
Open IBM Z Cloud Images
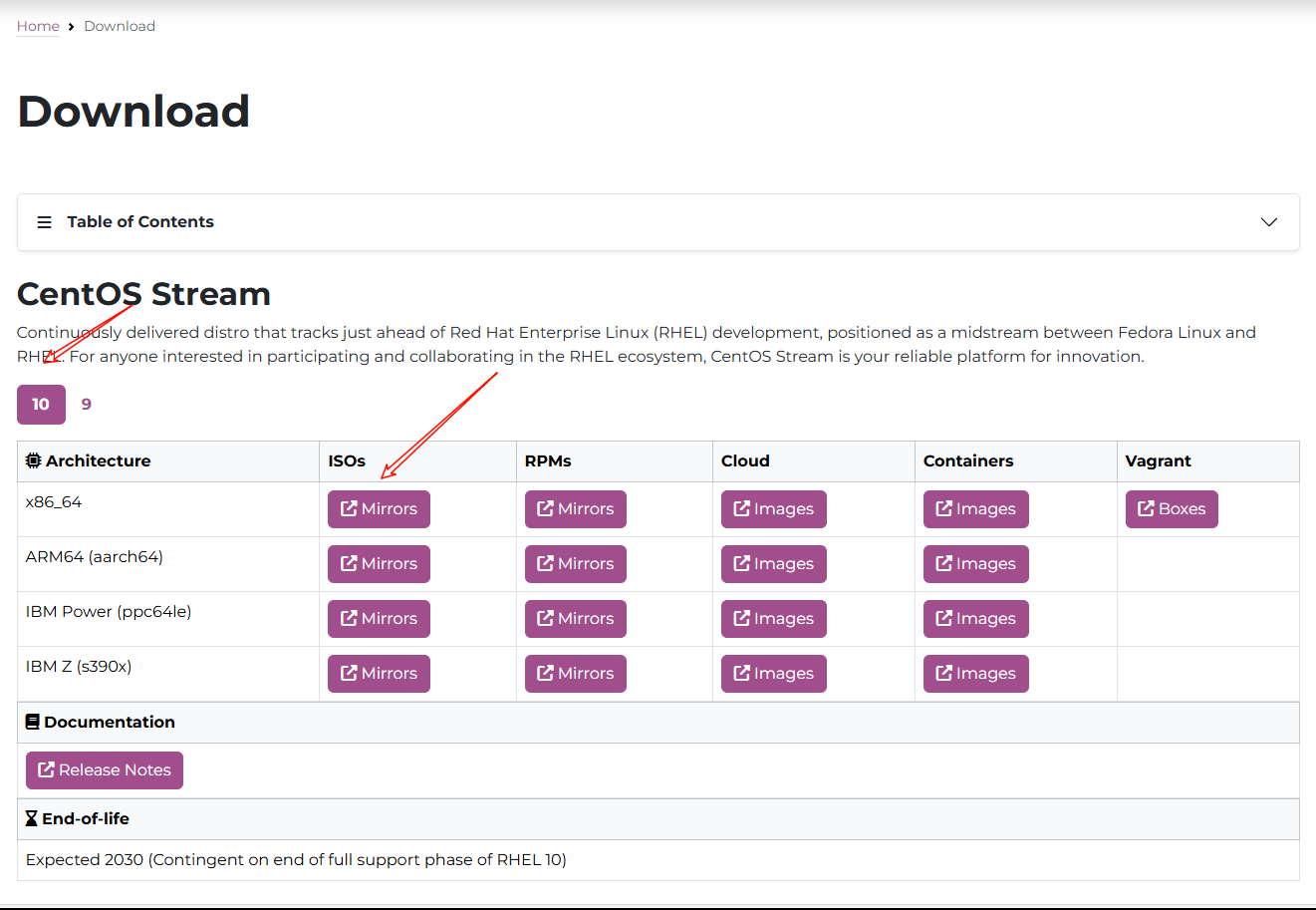tap(774, 674)
